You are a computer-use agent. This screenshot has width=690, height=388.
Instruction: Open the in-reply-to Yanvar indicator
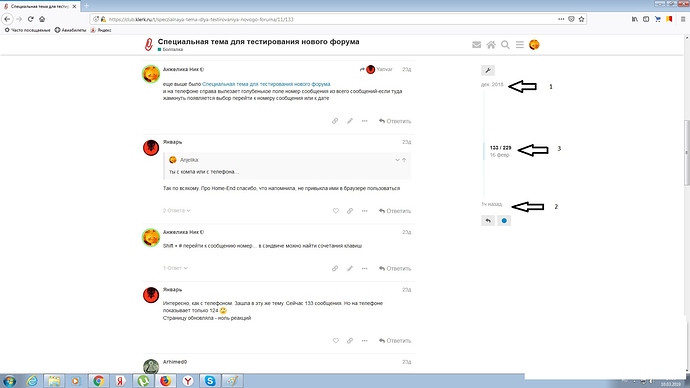click(x=376, y=70)
